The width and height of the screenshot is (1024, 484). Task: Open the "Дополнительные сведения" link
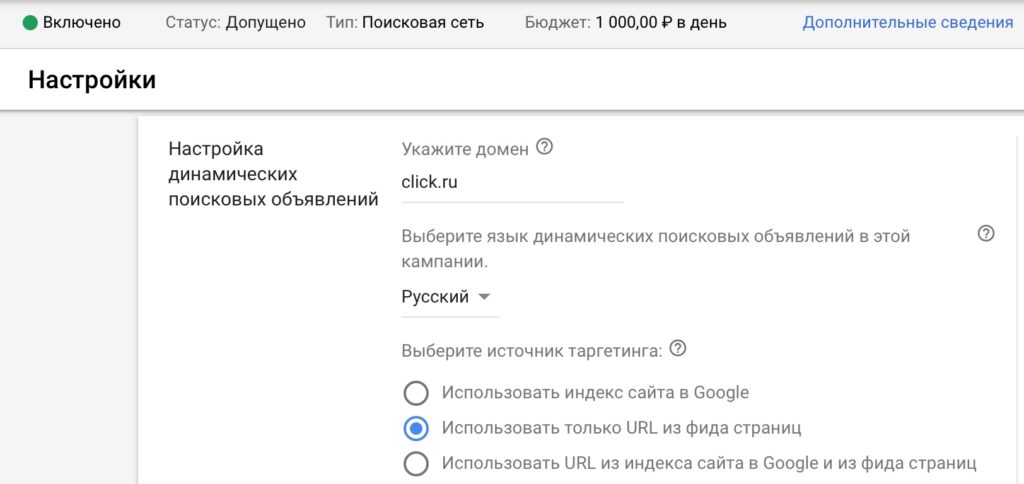907,22
